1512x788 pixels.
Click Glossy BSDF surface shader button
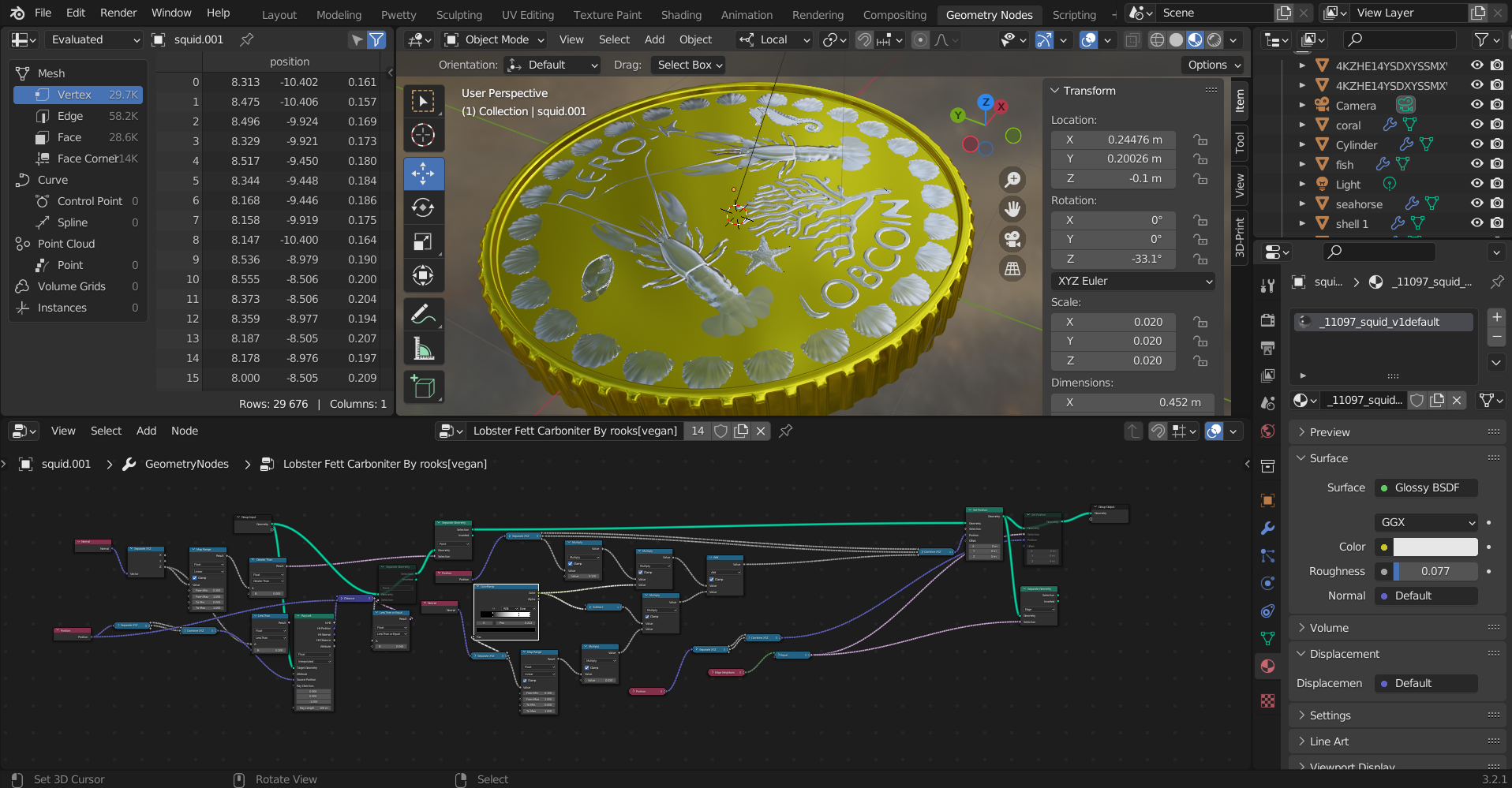coord(1427,487)
